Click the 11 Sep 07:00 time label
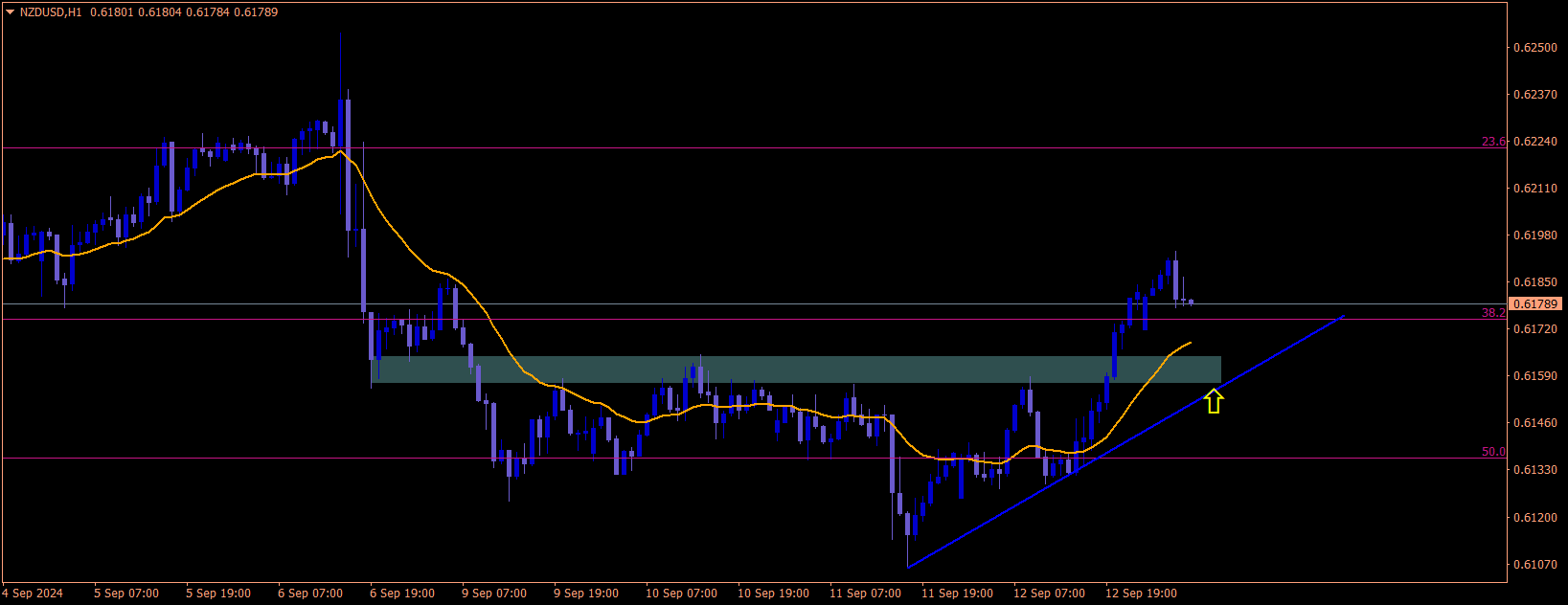The image size is (1568, 605). (x=865, y=594)
